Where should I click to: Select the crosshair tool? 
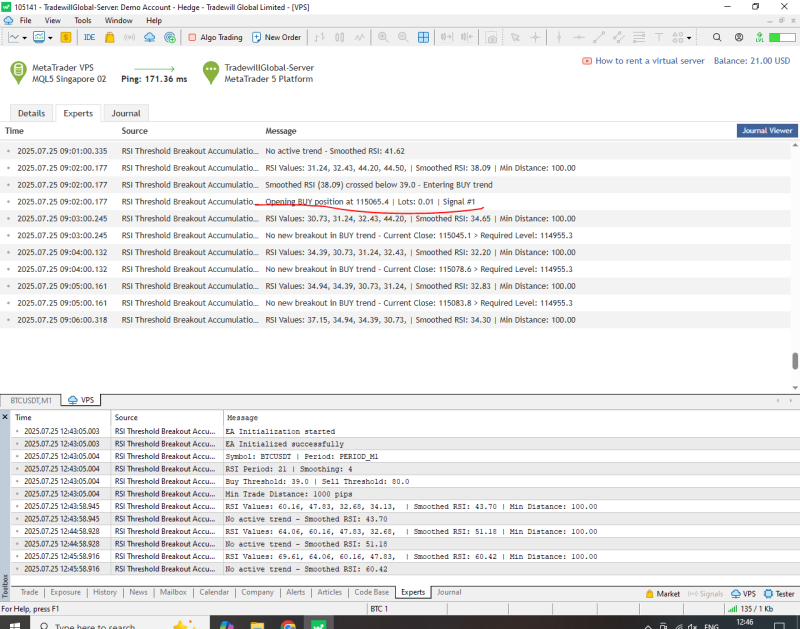[x=535, y=37]
